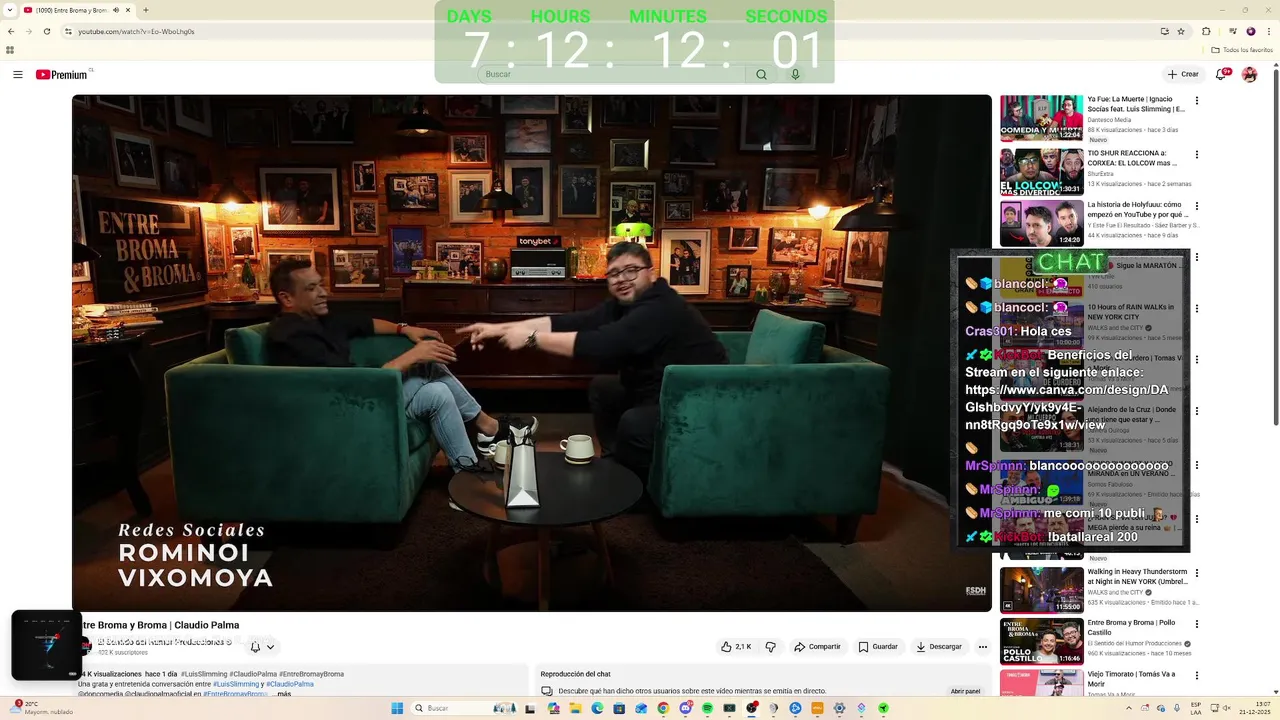
Task: Open options for Ya Fue: La Muerte video
Action: [1196, 101]
